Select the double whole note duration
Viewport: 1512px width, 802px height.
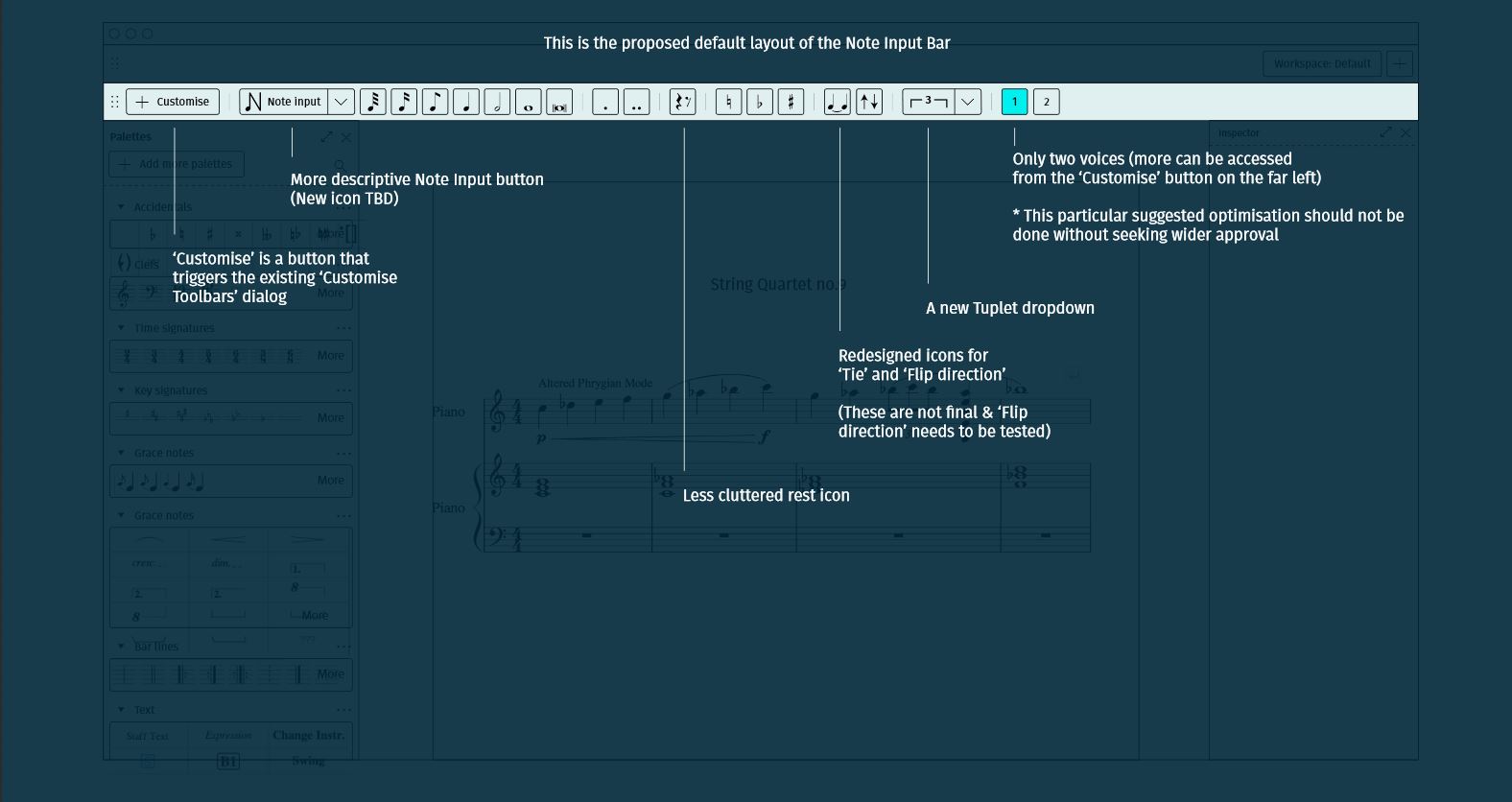pyautogui.click(x=559, y=102)
